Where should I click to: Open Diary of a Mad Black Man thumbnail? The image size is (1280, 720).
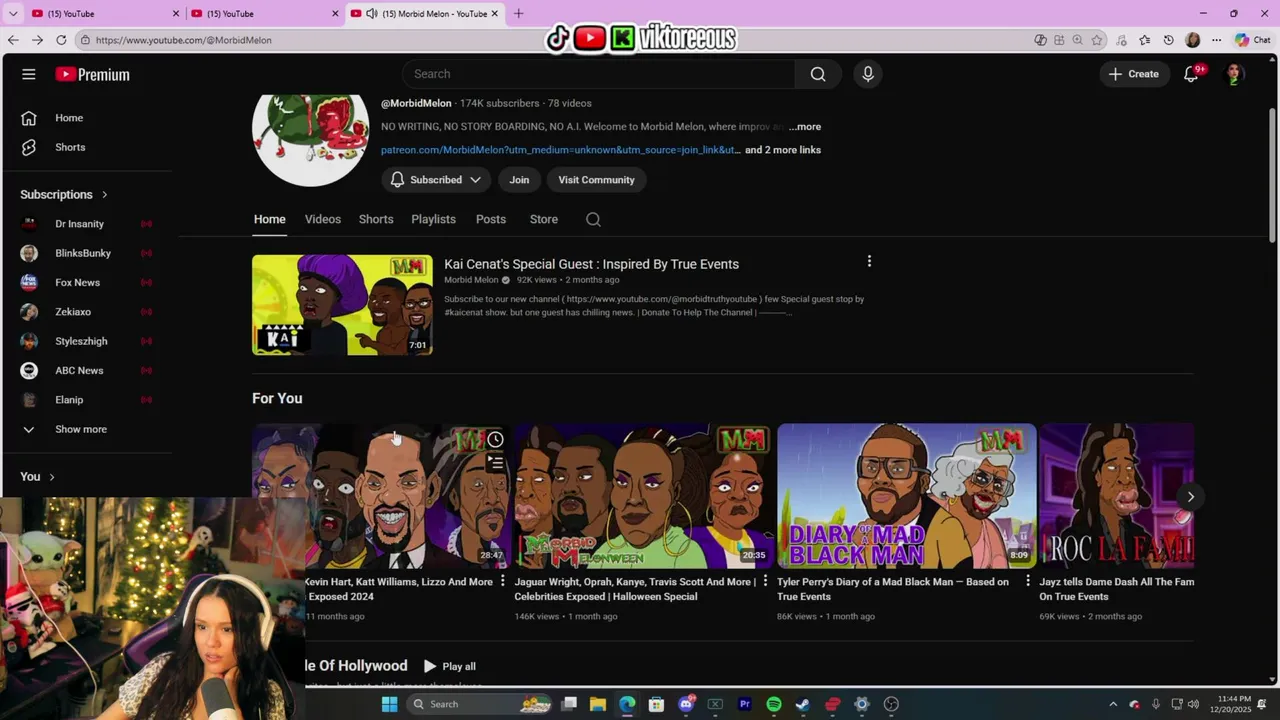(x=907, y=496)
